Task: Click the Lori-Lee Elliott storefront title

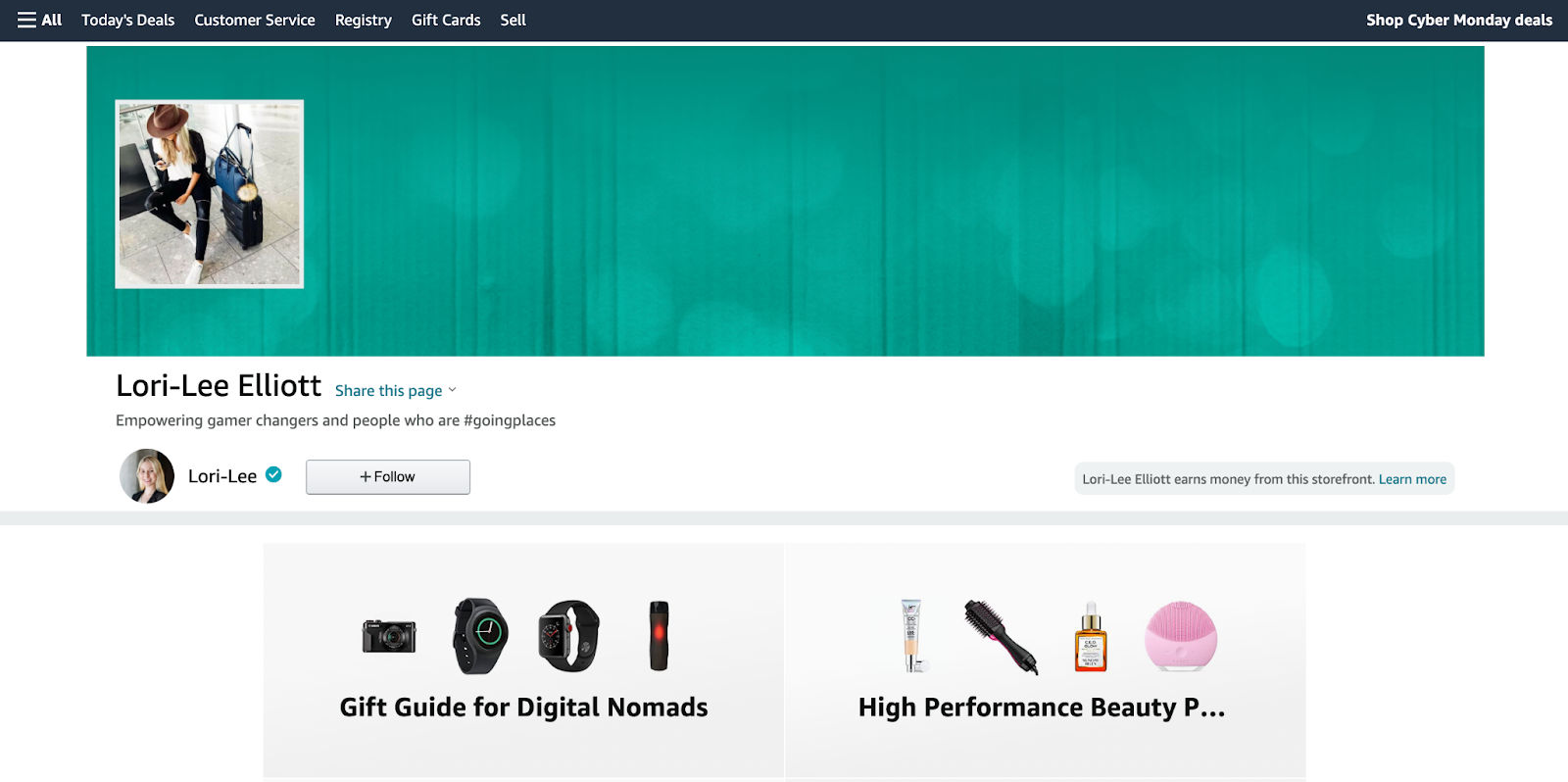Action: (219, 385)
